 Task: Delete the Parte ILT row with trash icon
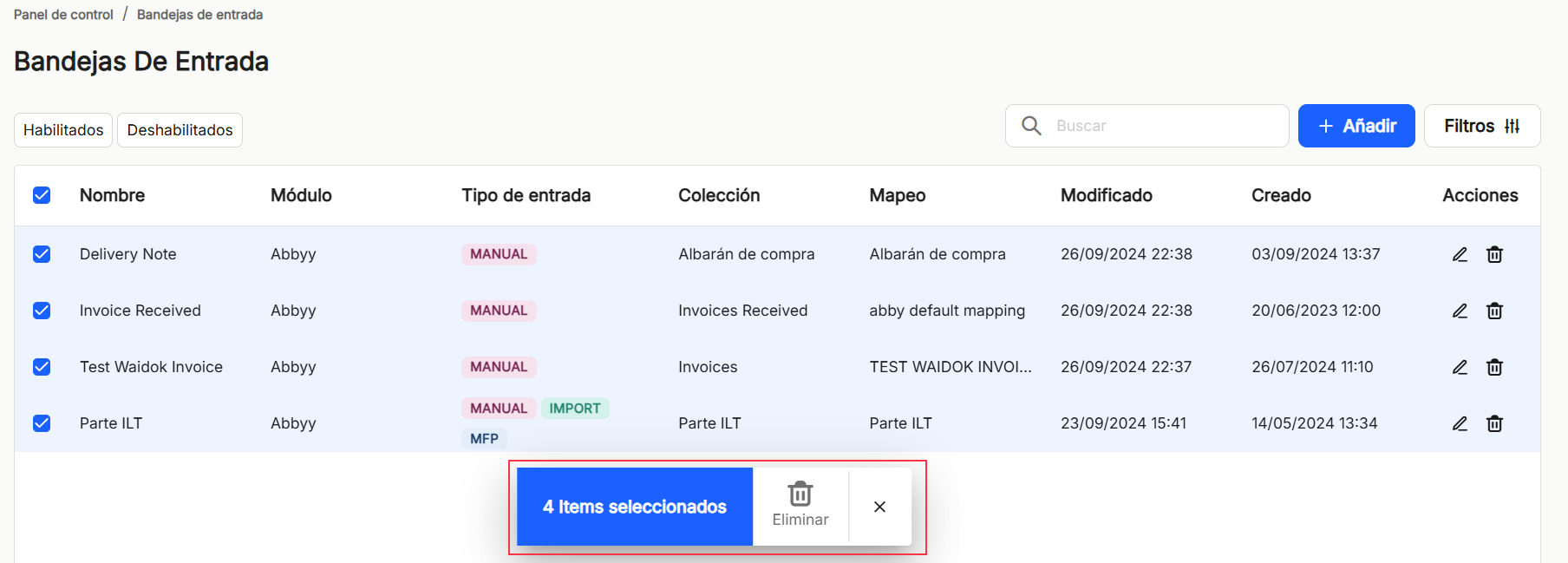1494,423
